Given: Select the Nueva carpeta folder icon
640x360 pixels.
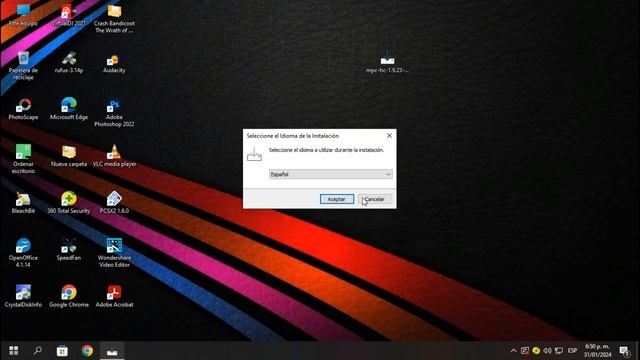Looking at the screenshot, I should coord(69,156).
